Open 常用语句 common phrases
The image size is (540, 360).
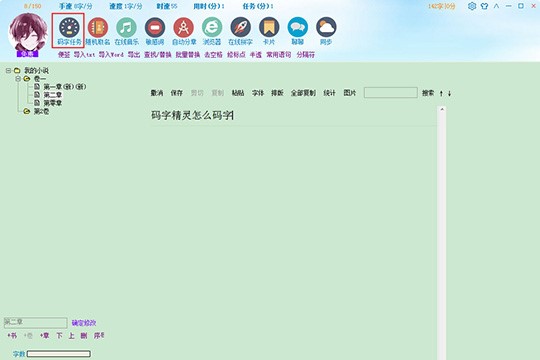click(279, 54)
